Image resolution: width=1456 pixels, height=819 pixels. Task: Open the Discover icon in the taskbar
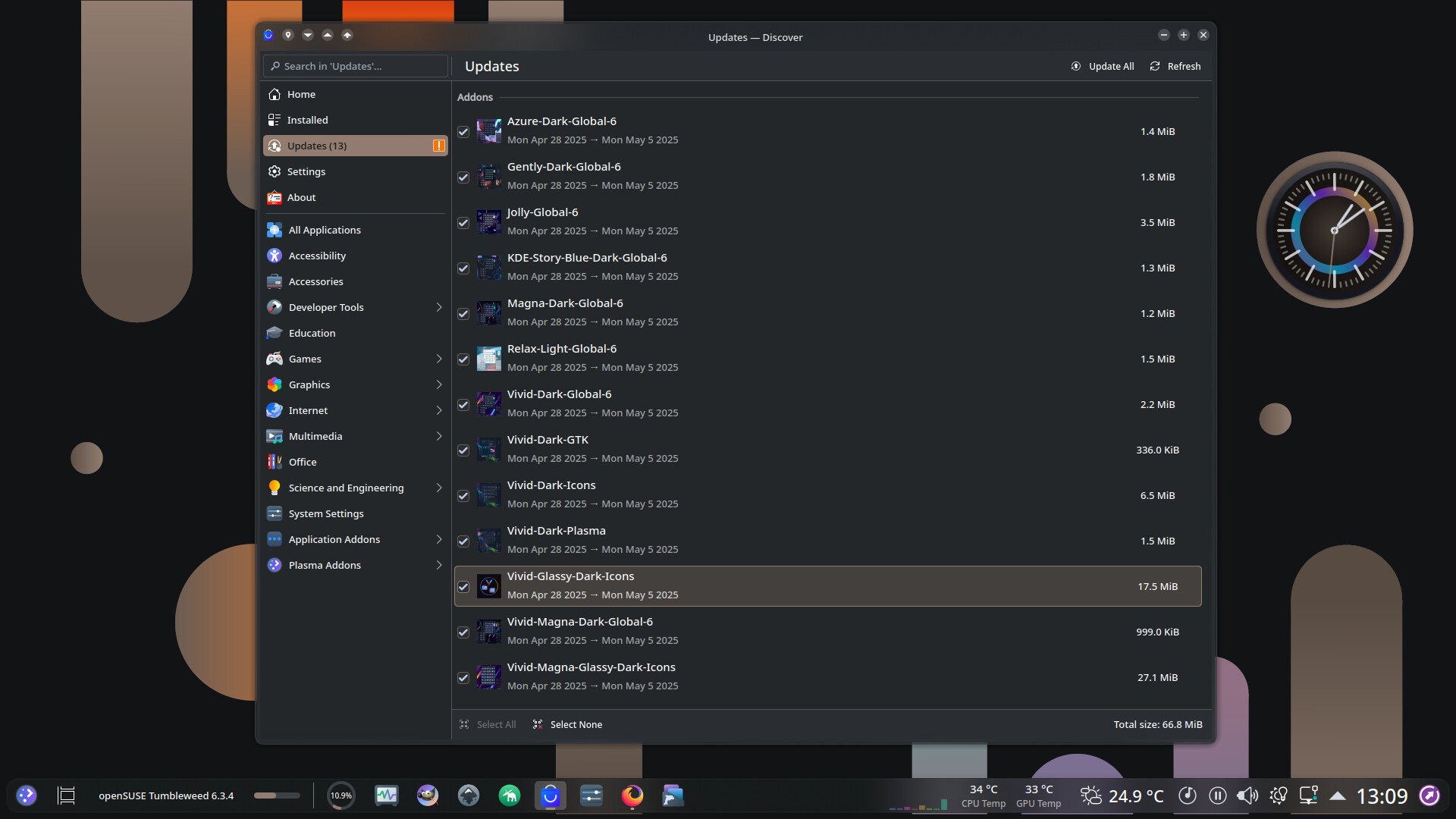point(551,795)
